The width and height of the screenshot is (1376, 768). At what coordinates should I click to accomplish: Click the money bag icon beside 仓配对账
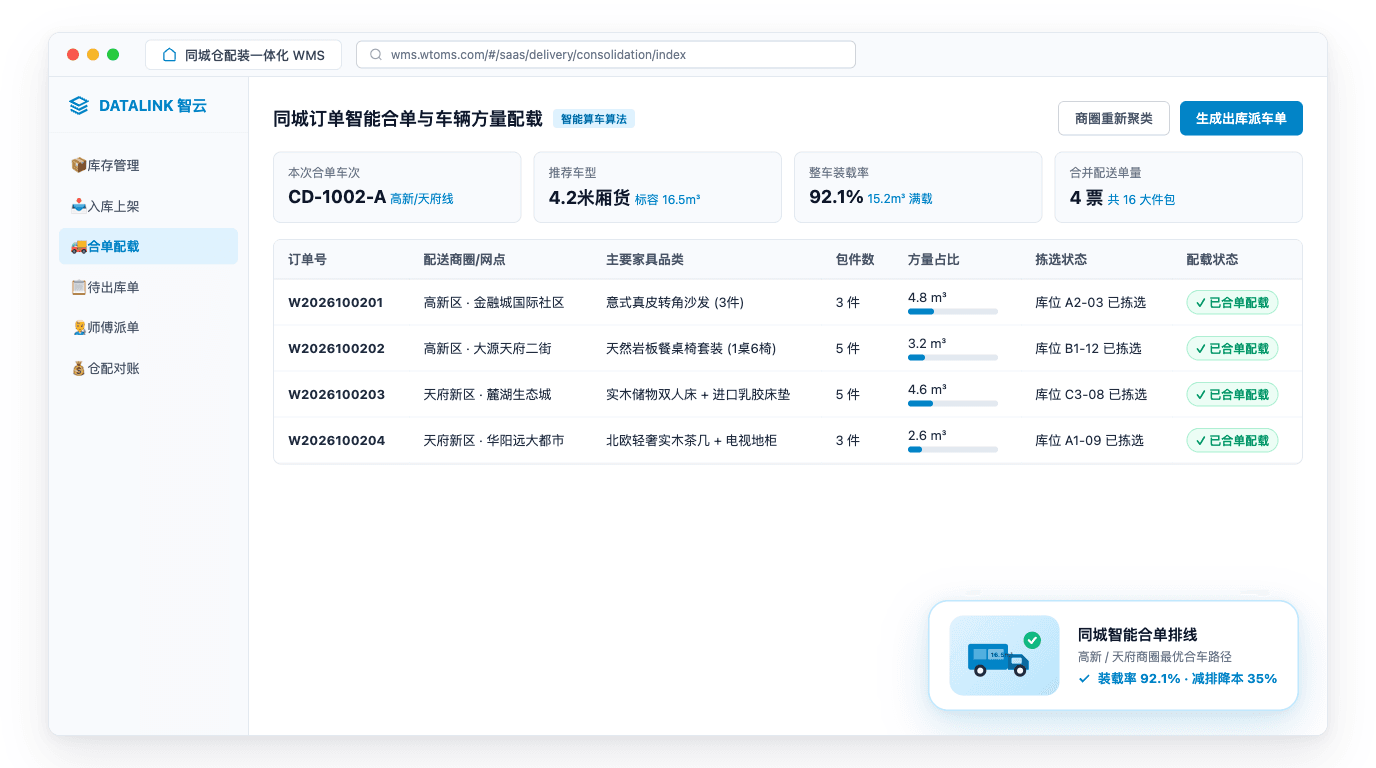coord(78,368)
